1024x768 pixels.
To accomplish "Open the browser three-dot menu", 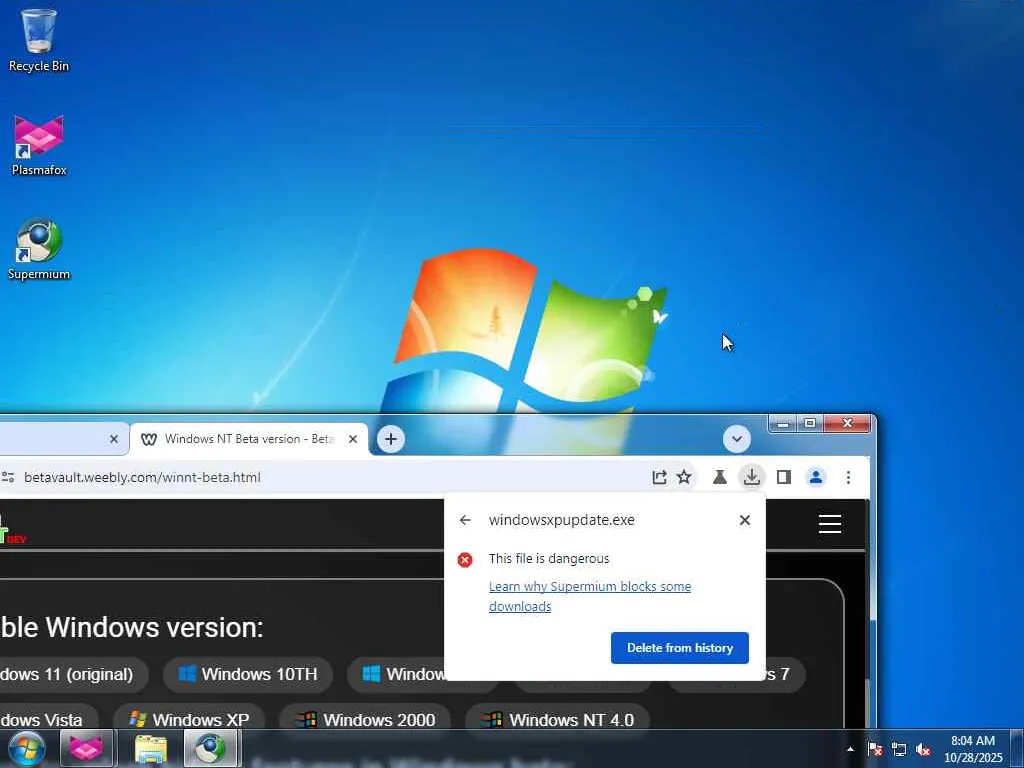I will click(x=848, y=477).
